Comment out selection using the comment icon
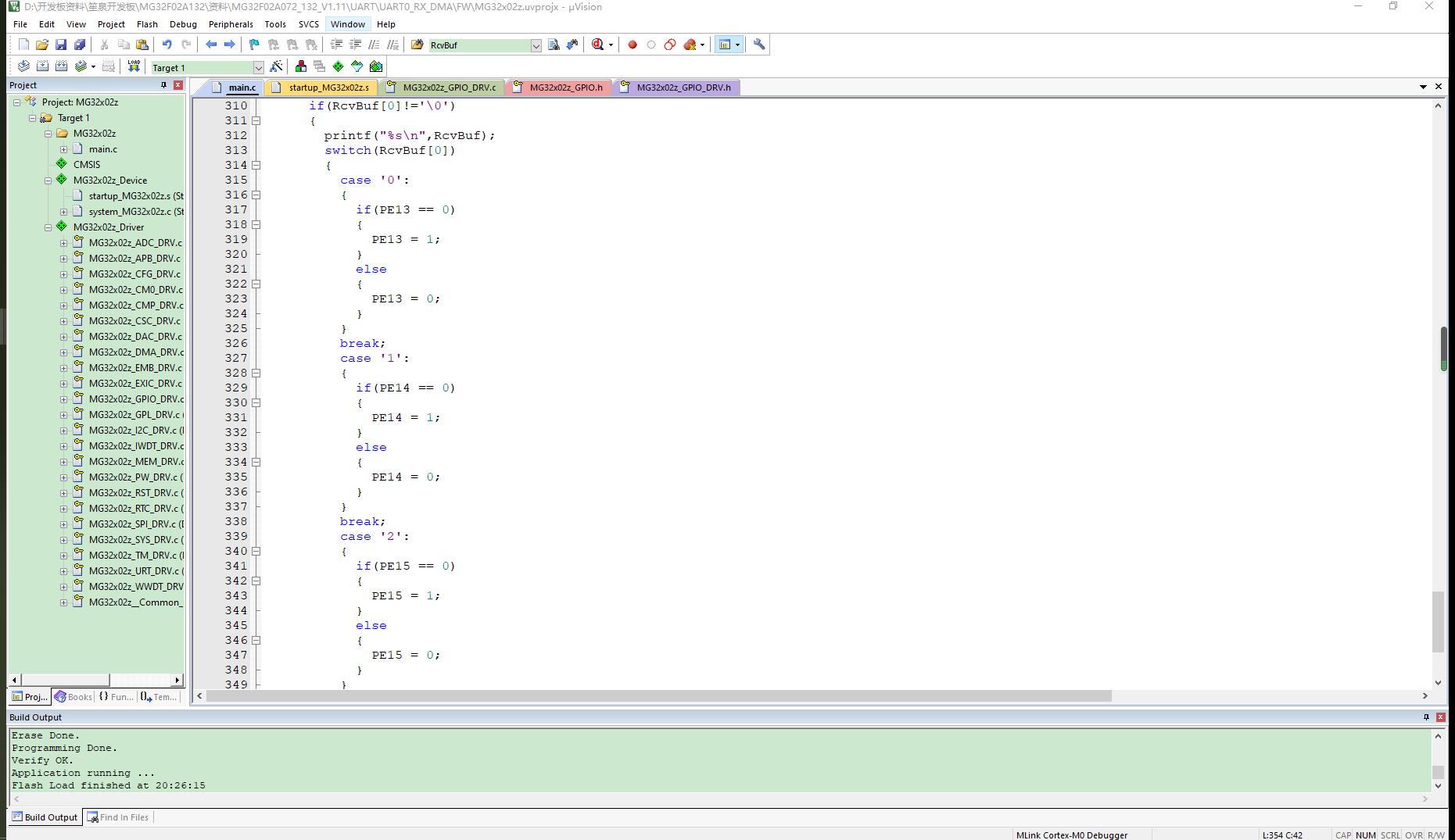Image resolution: width=1455 pixels, height=840 pixels. pyautogui.click(x=374, y=45)
